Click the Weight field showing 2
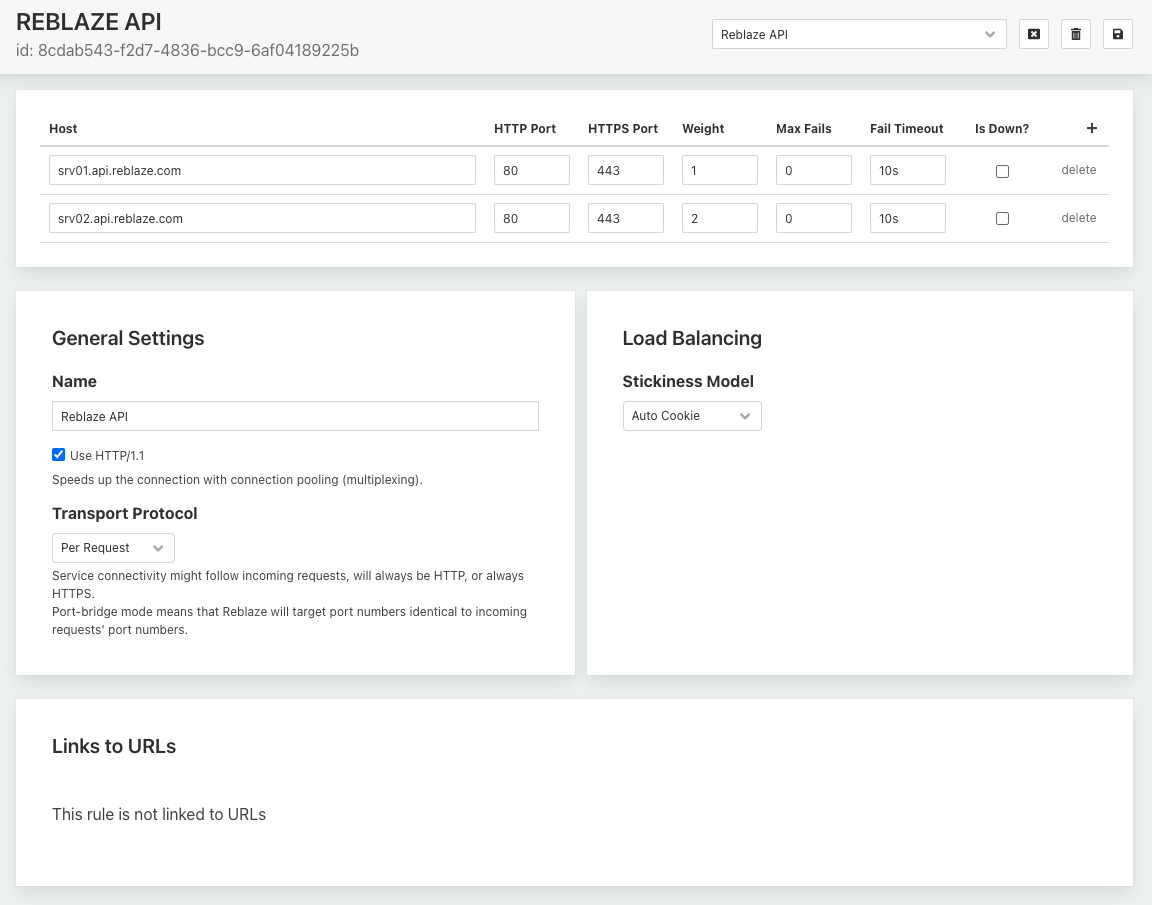 (x=719, y=219)
